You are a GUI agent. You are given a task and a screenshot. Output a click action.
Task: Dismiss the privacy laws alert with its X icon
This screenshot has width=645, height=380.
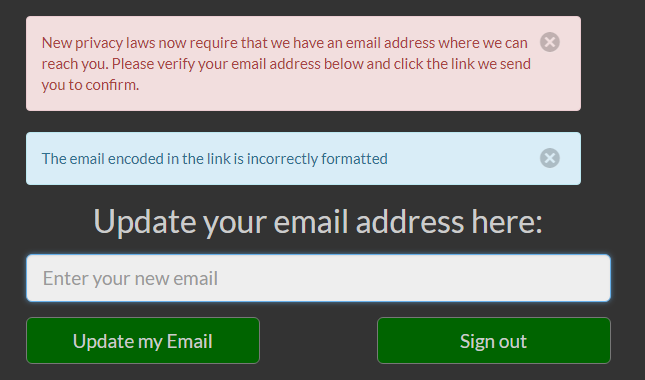coord(550,42)
